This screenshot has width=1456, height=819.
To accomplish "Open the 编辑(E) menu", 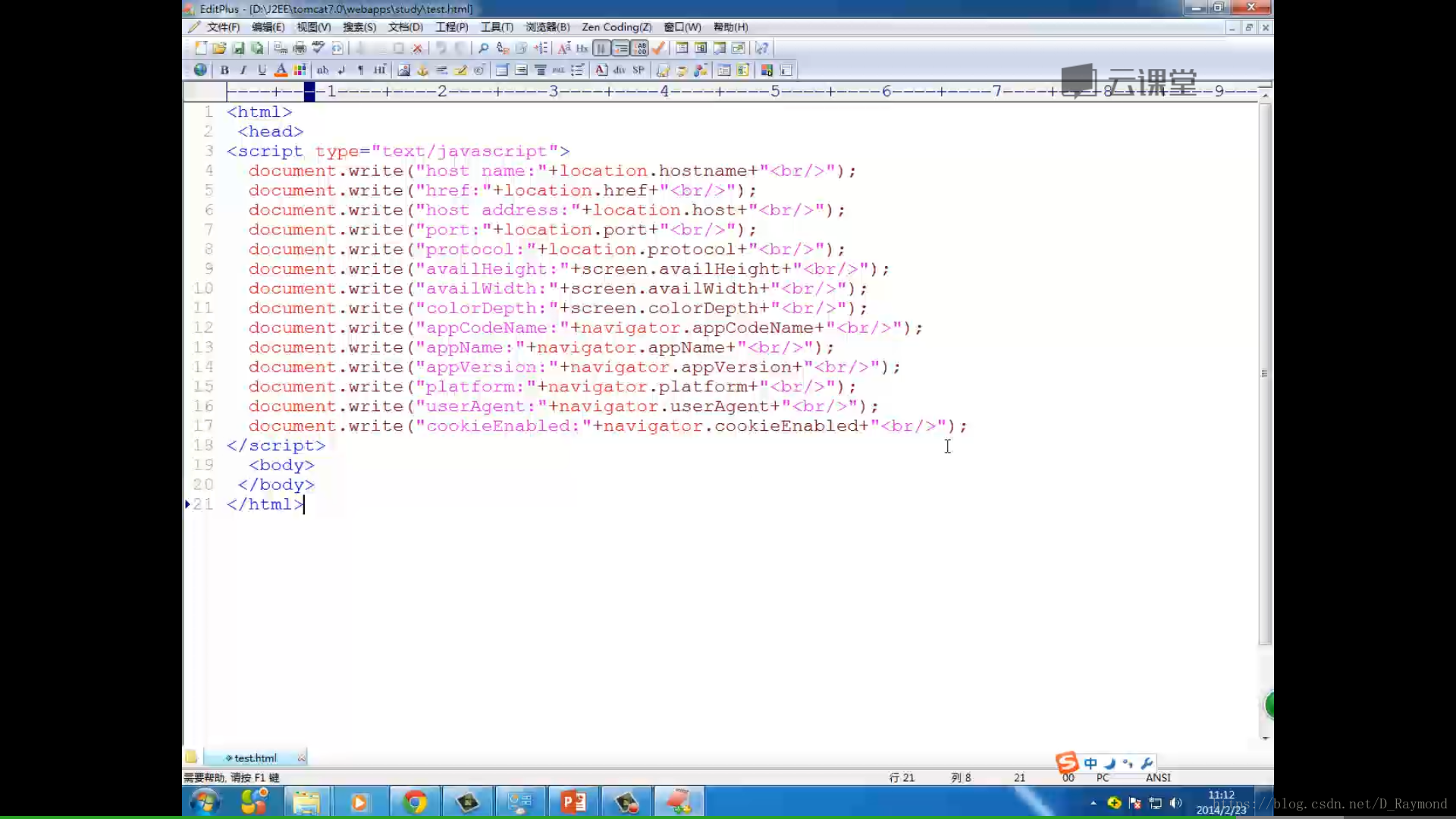I will [268, 27].
